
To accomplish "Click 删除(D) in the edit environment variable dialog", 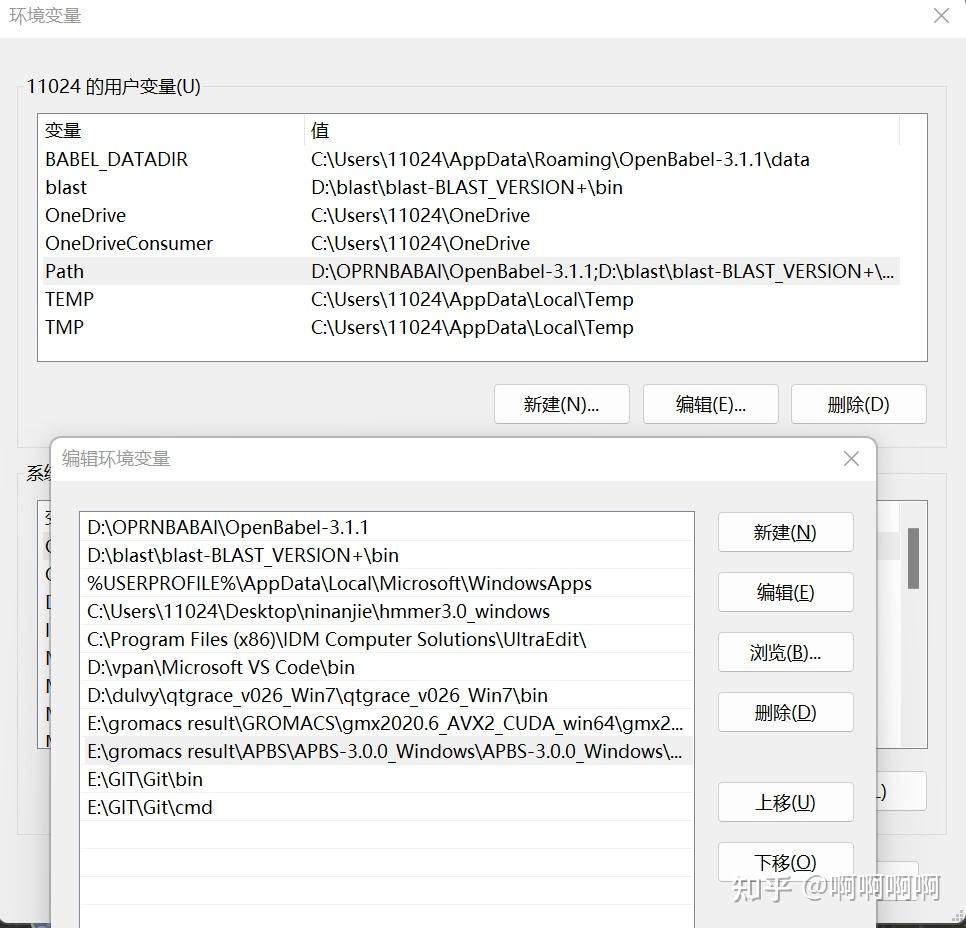I will tap(785, 712).
